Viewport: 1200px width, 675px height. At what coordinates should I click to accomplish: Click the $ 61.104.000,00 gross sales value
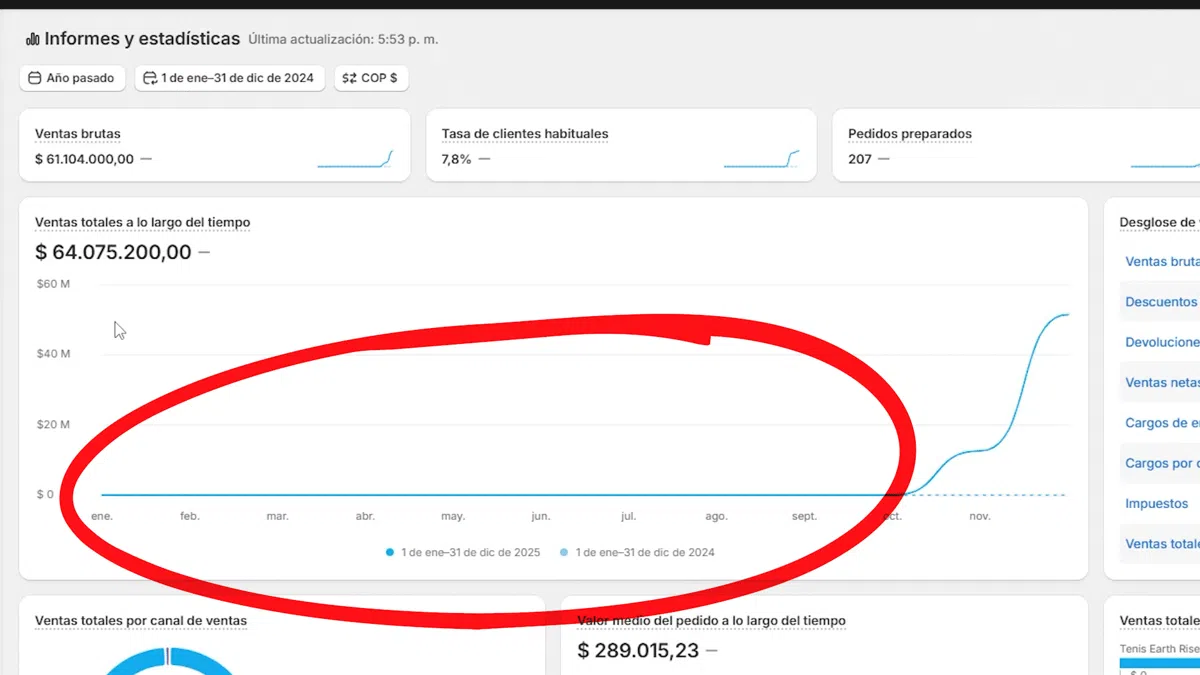pyautogui.click(x=84, y=159)
